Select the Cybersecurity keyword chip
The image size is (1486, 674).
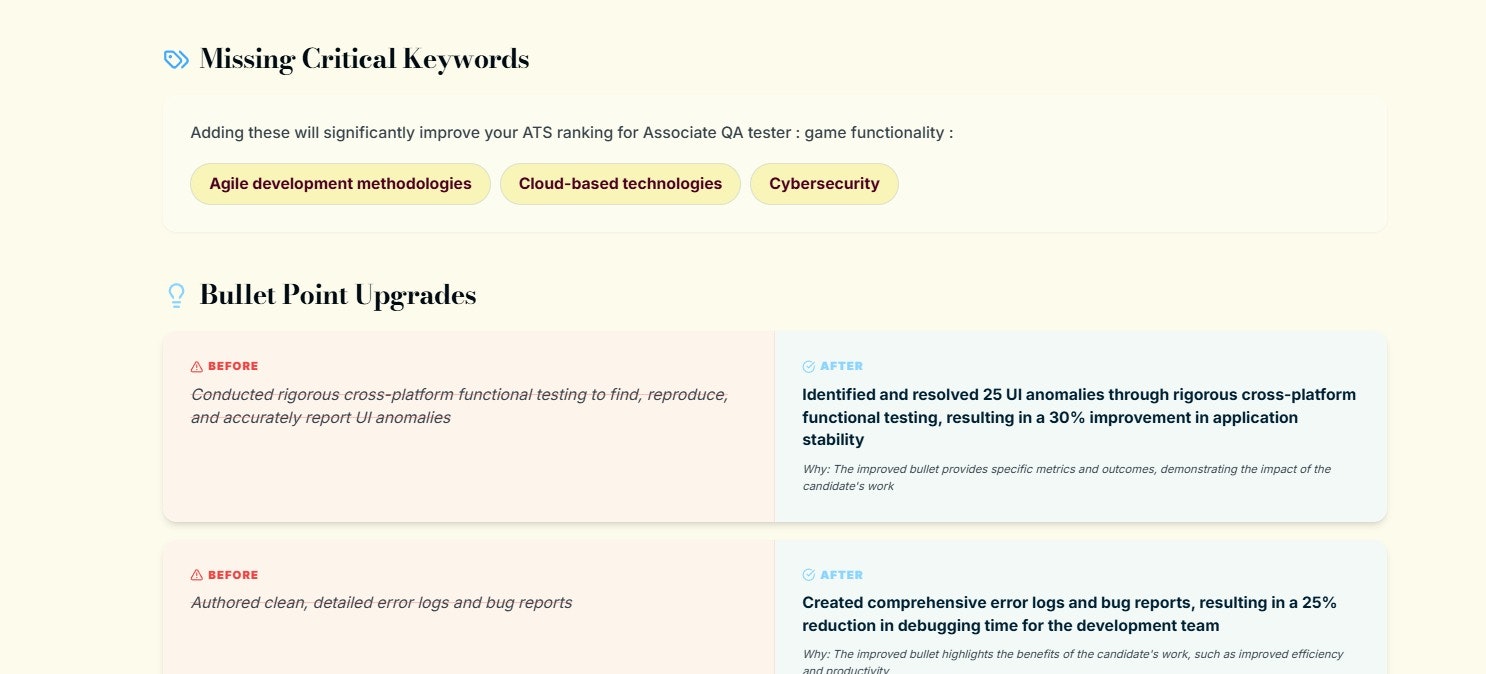tap(824, 183)
